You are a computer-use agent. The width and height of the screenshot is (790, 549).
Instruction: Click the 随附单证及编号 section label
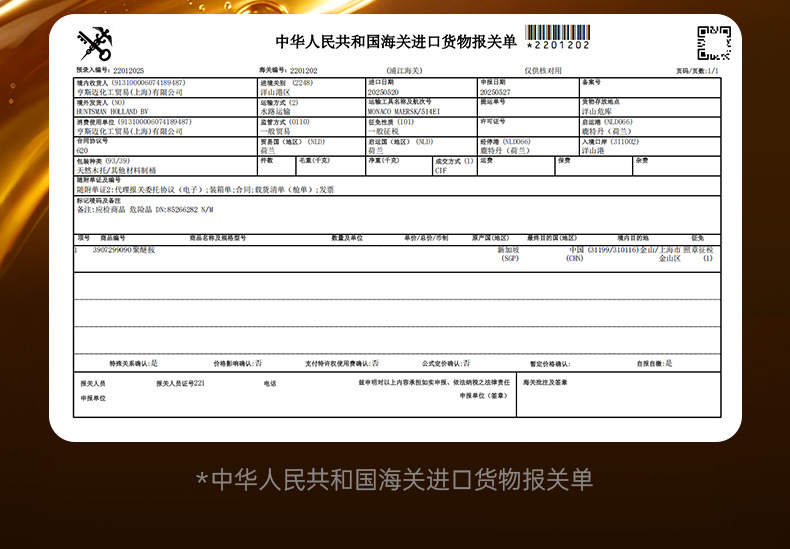pyautogui.click(x=98, y=180)
